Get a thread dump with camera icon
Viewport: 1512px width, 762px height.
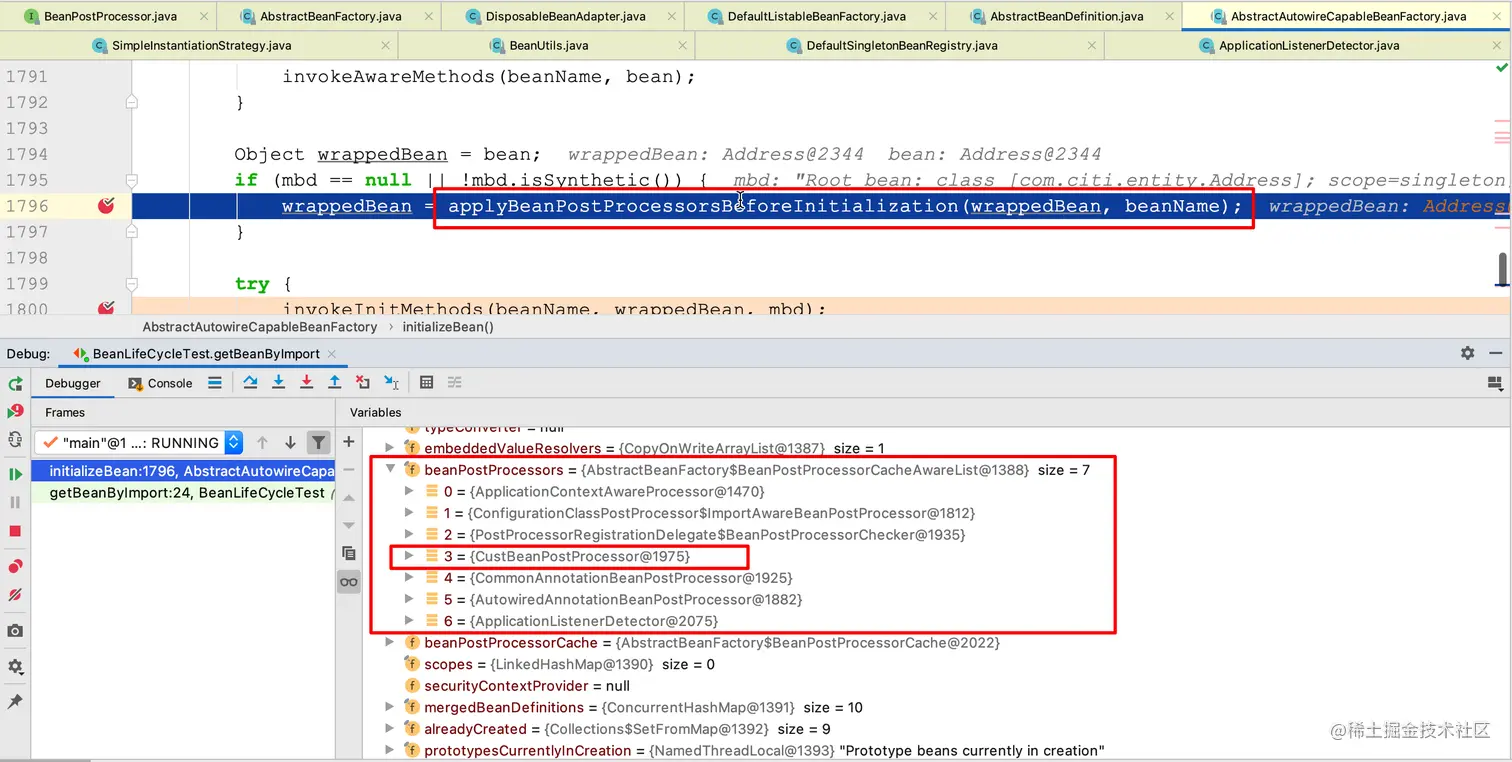pyautogui.click(x=15, y=631)
